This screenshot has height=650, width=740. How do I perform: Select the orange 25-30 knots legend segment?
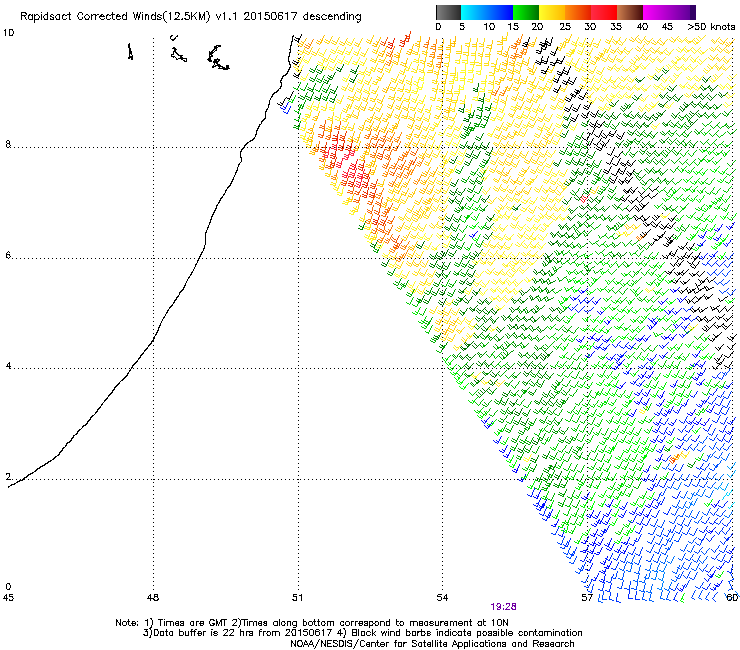578,12
